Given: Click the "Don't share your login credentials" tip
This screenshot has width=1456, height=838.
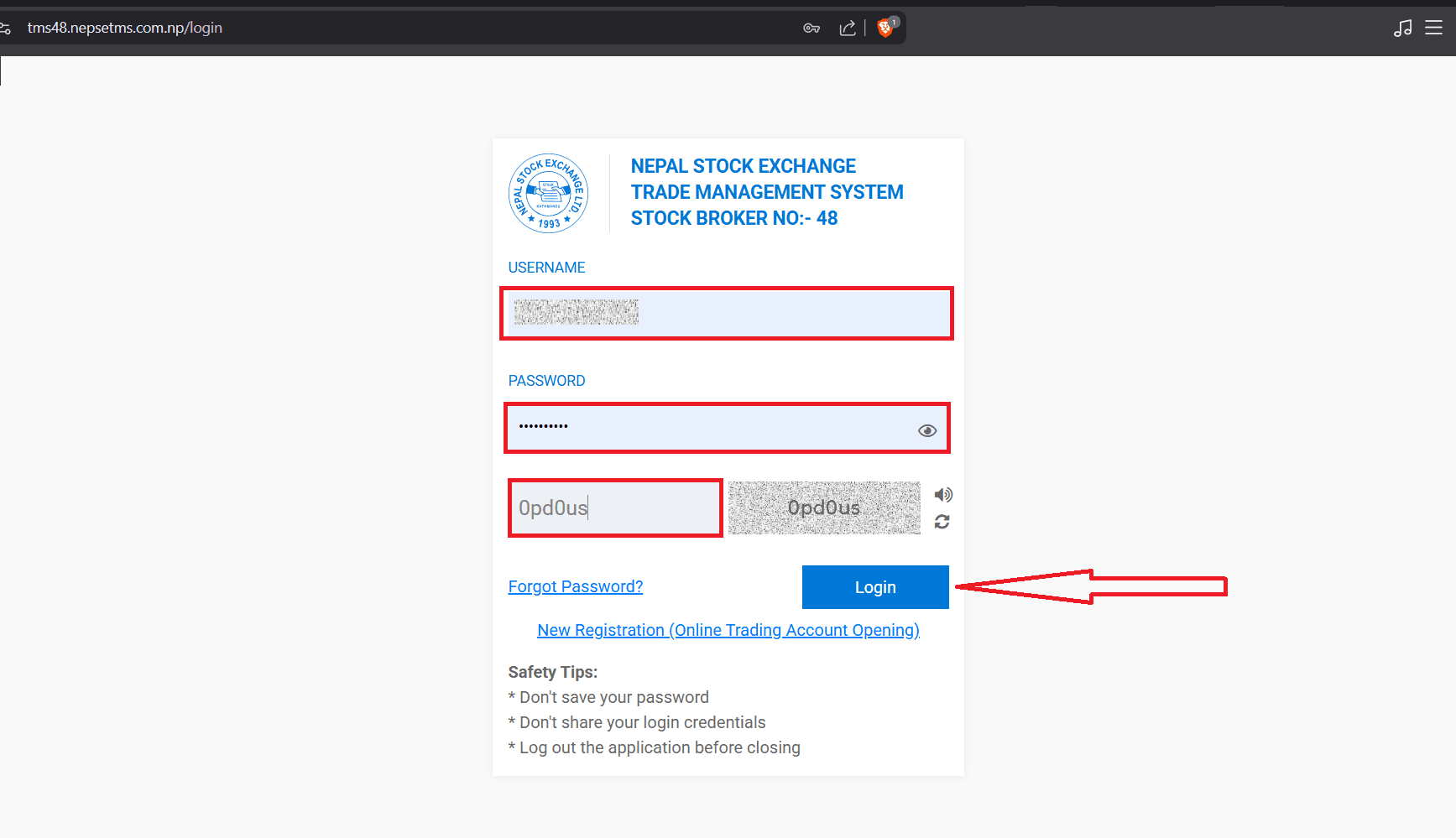Looking at the screenshot, I should (x=637, y=722).
